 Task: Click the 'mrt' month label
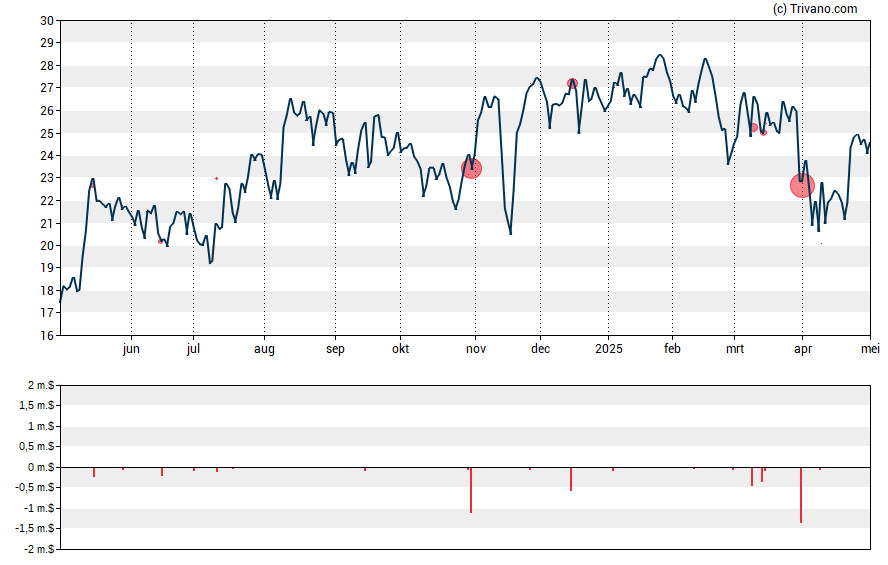point(735,349)
